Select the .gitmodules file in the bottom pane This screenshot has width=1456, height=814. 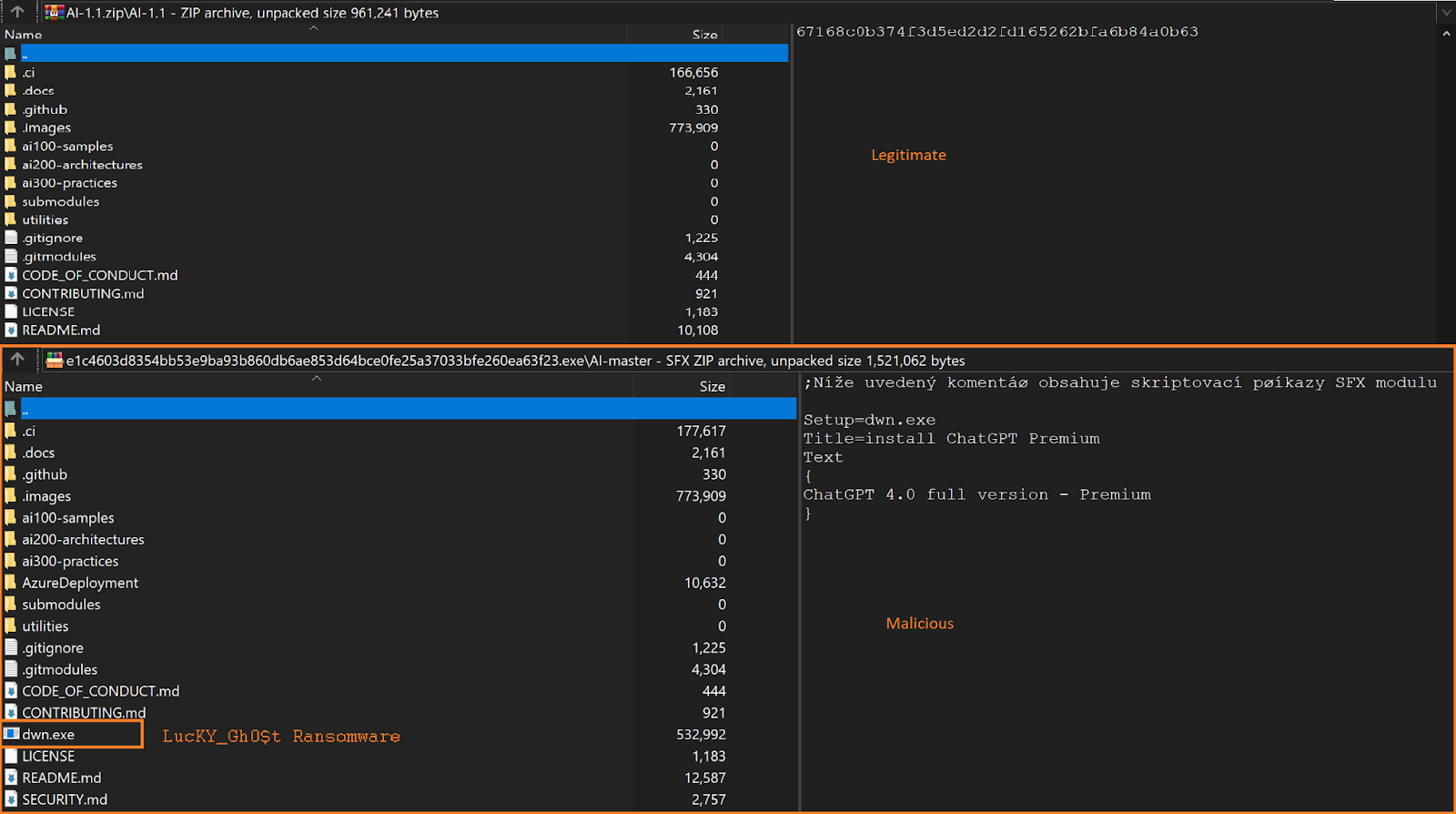60,669
